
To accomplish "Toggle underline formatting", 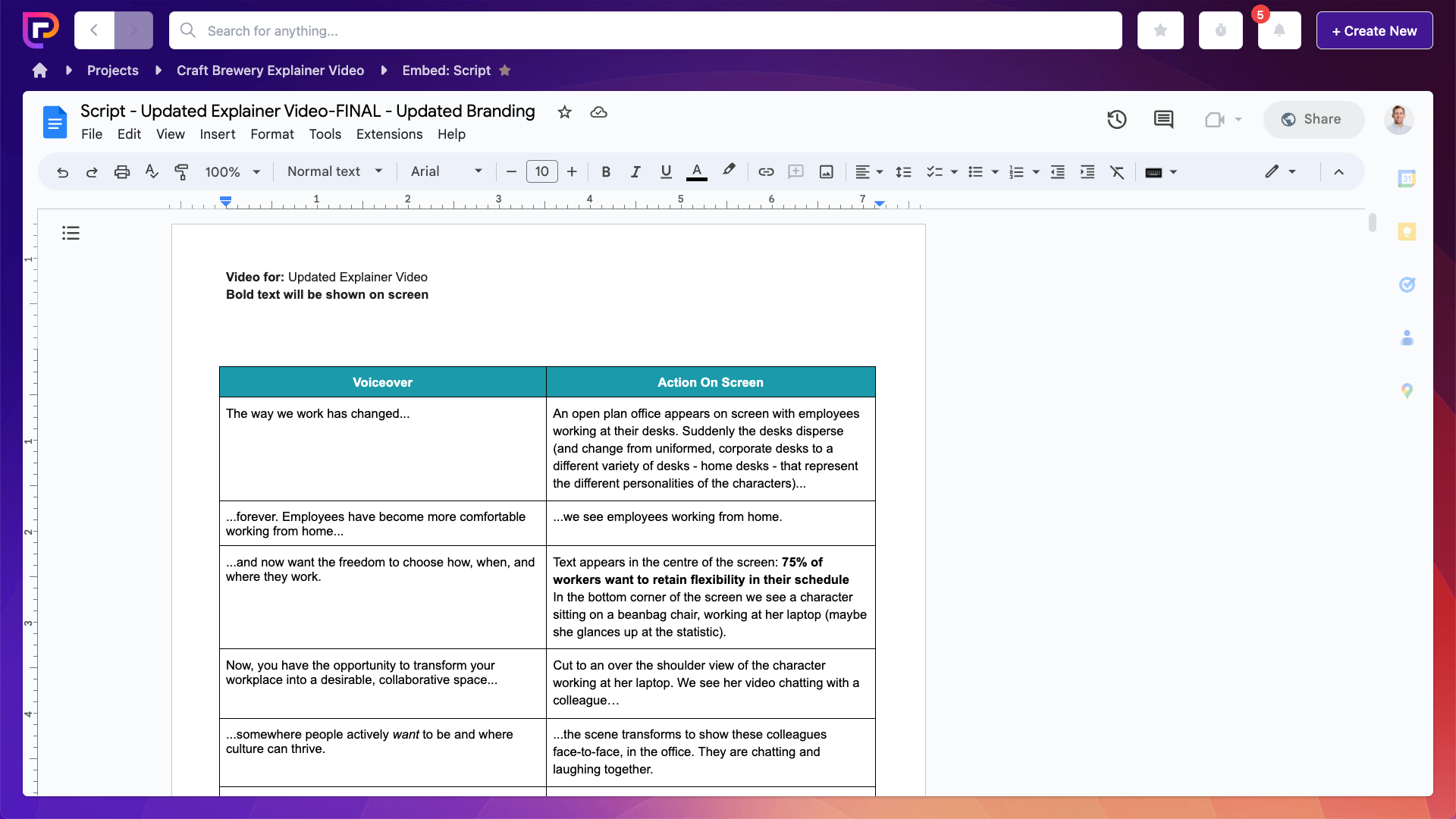I will [x=666, y=172].
